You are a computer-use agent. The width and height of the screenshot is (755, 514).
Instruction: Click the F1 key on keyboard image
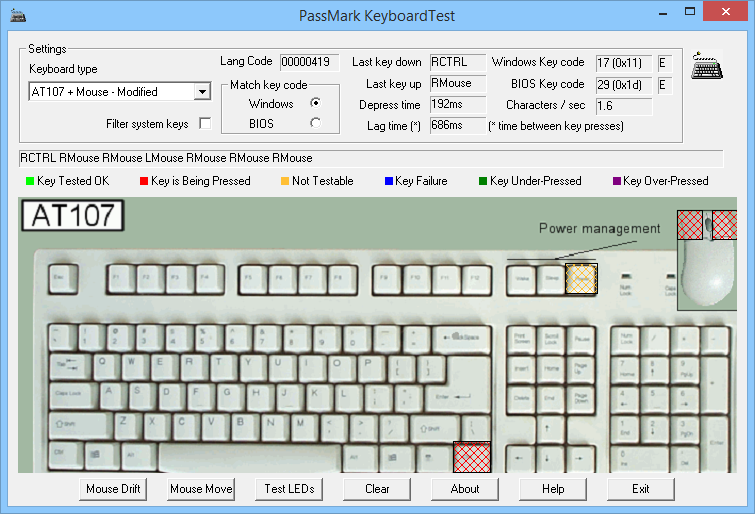pos(121,278)
